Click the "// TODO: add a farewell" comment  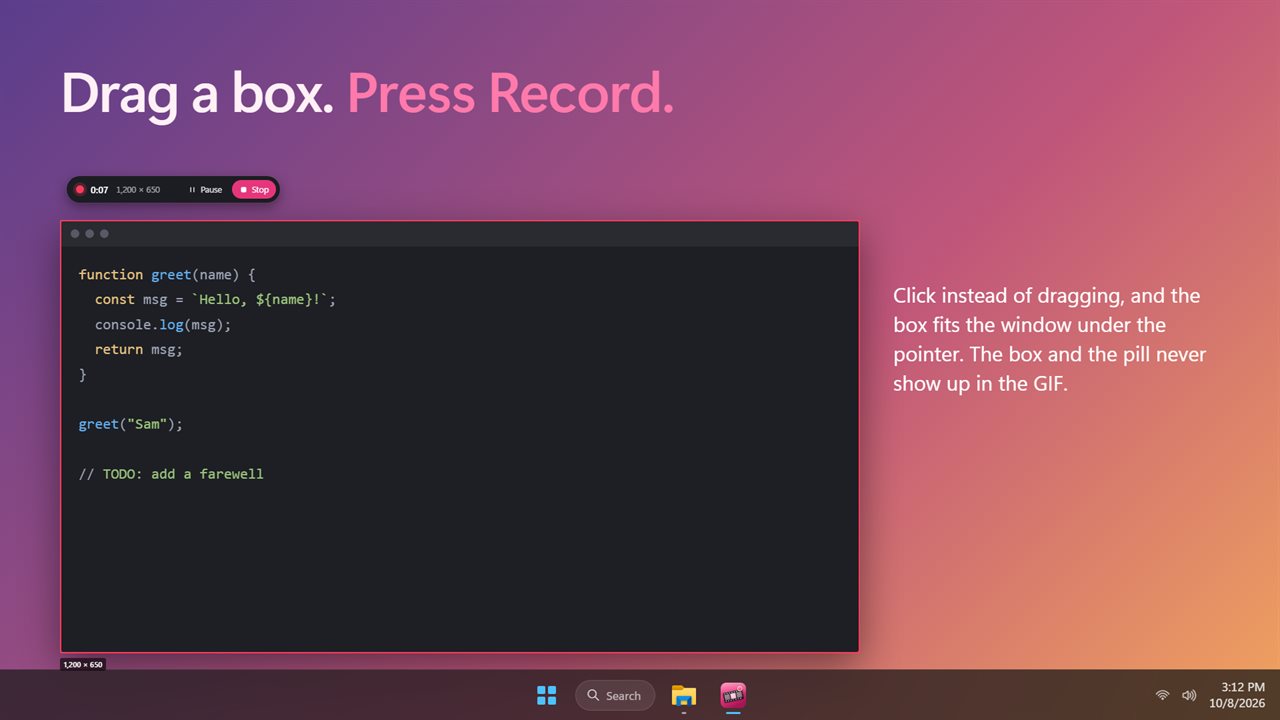pyautogui.click(x=171, y=474)
